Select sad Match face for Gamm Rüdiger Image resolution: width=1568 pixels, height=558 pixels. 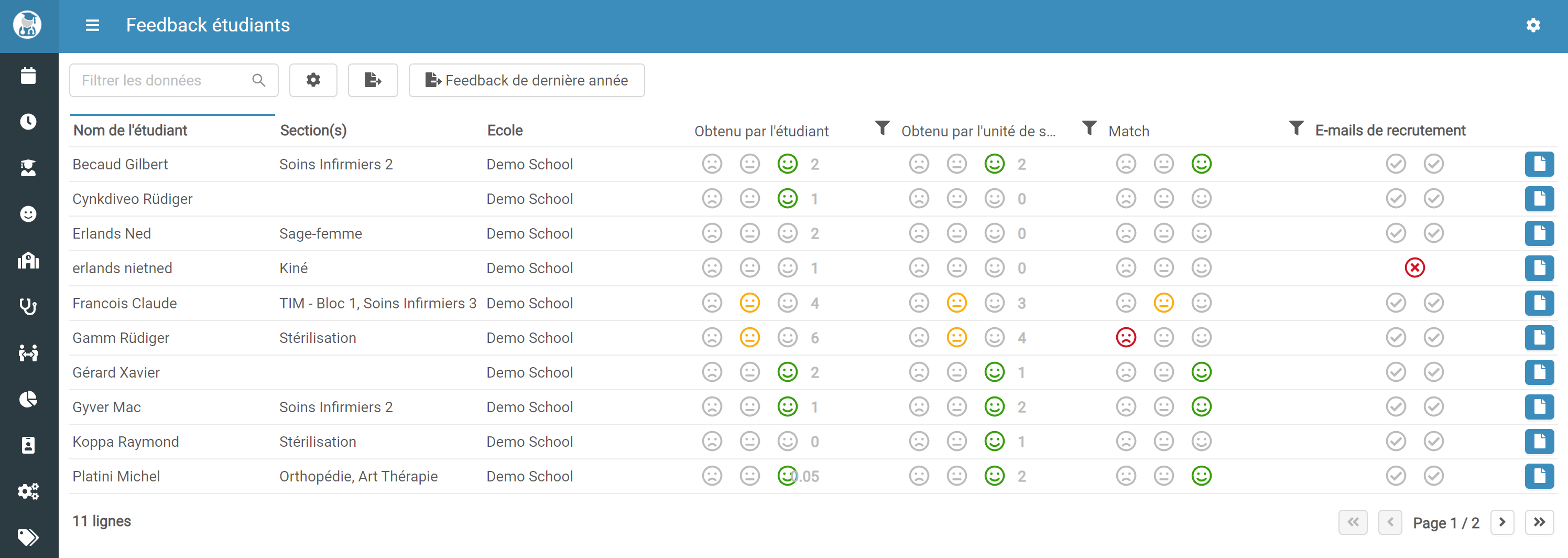(x=1126, y=338)
